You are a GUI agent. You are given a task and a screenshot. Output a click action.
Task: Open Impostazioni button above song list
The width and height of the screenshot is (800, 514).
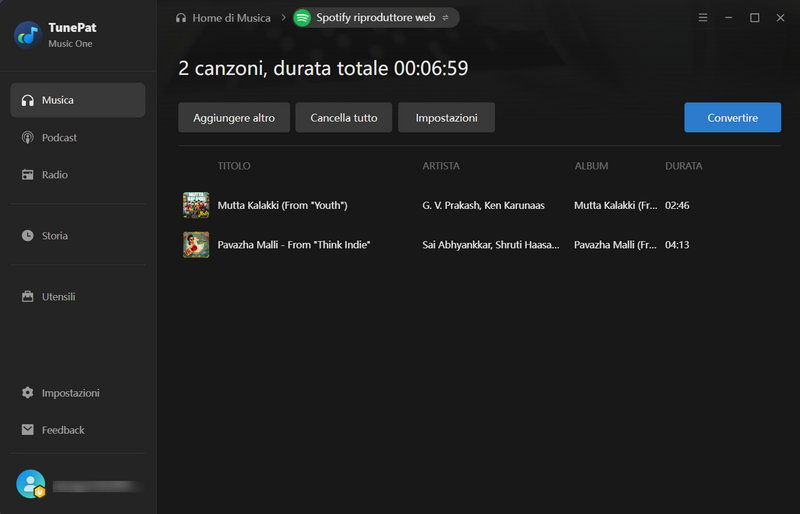(446, 117)
